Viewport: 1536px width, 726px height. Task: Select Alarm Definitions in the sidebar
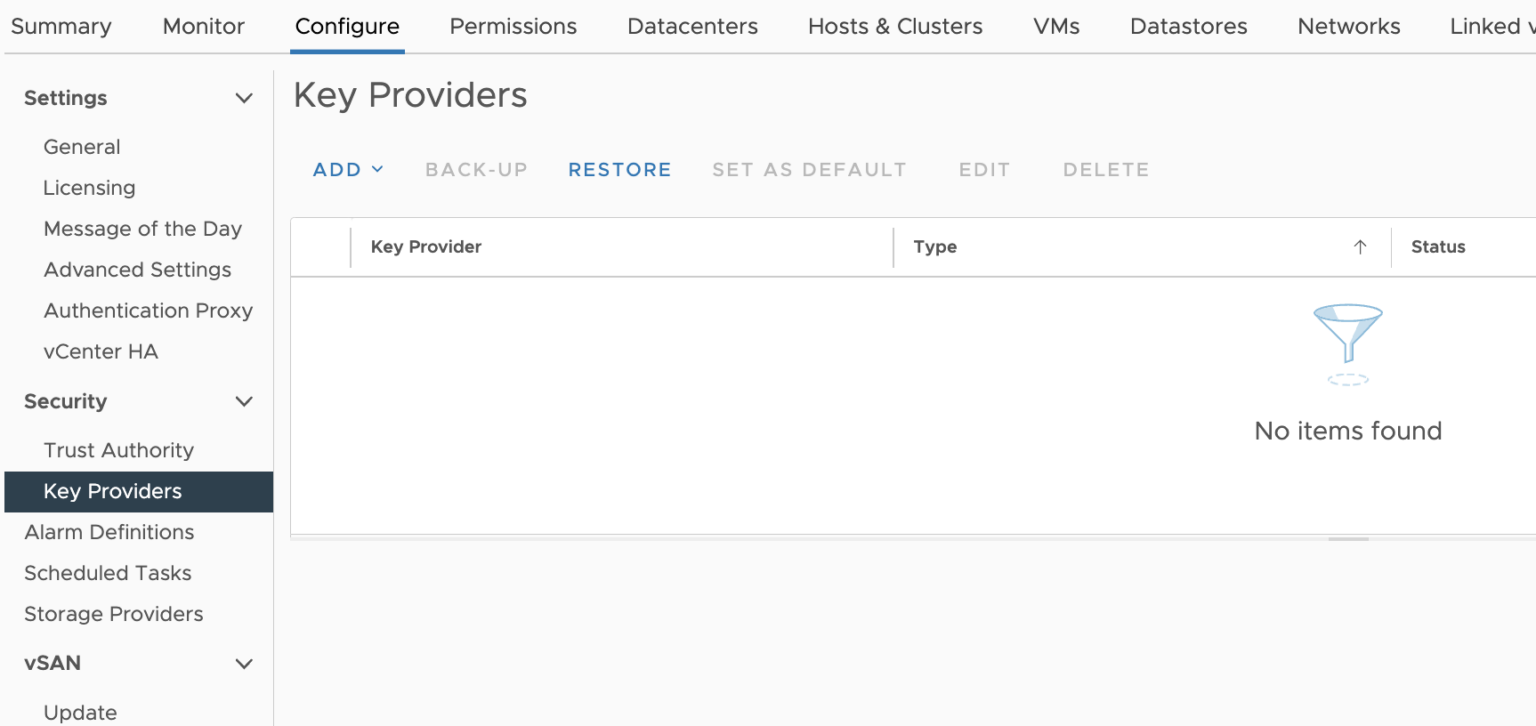pos(109,532)
